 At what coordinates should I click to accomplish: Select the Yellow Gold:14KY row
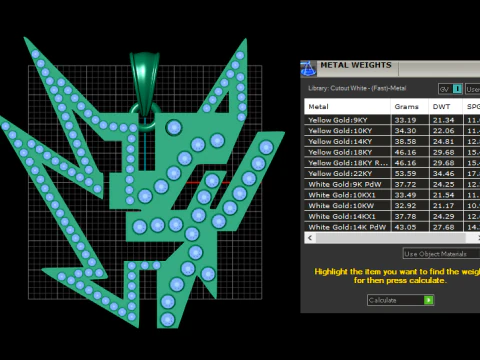click(x=392, y=141)
